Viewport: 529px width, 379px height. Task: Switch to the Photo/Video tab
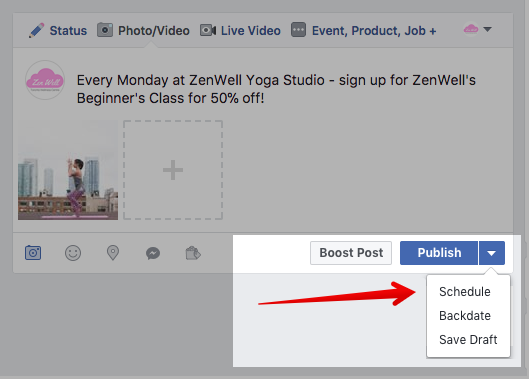pyautogui.click(x=144, y=30)
